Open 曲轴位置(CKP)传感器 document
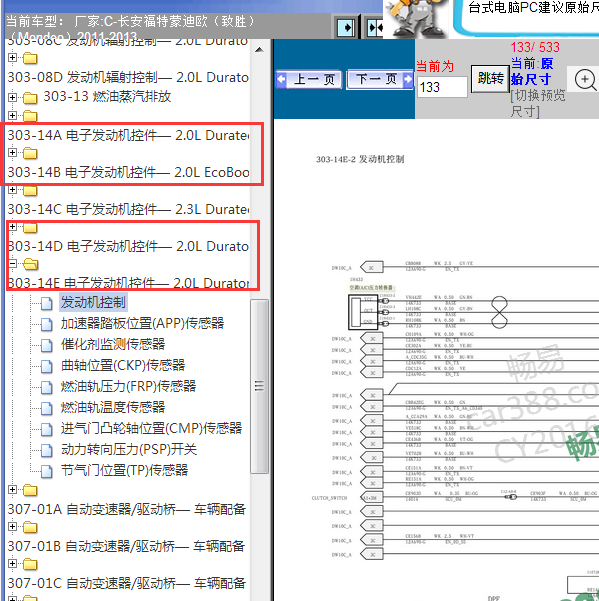This screenshot has width=599, height=601. point(123,365)
